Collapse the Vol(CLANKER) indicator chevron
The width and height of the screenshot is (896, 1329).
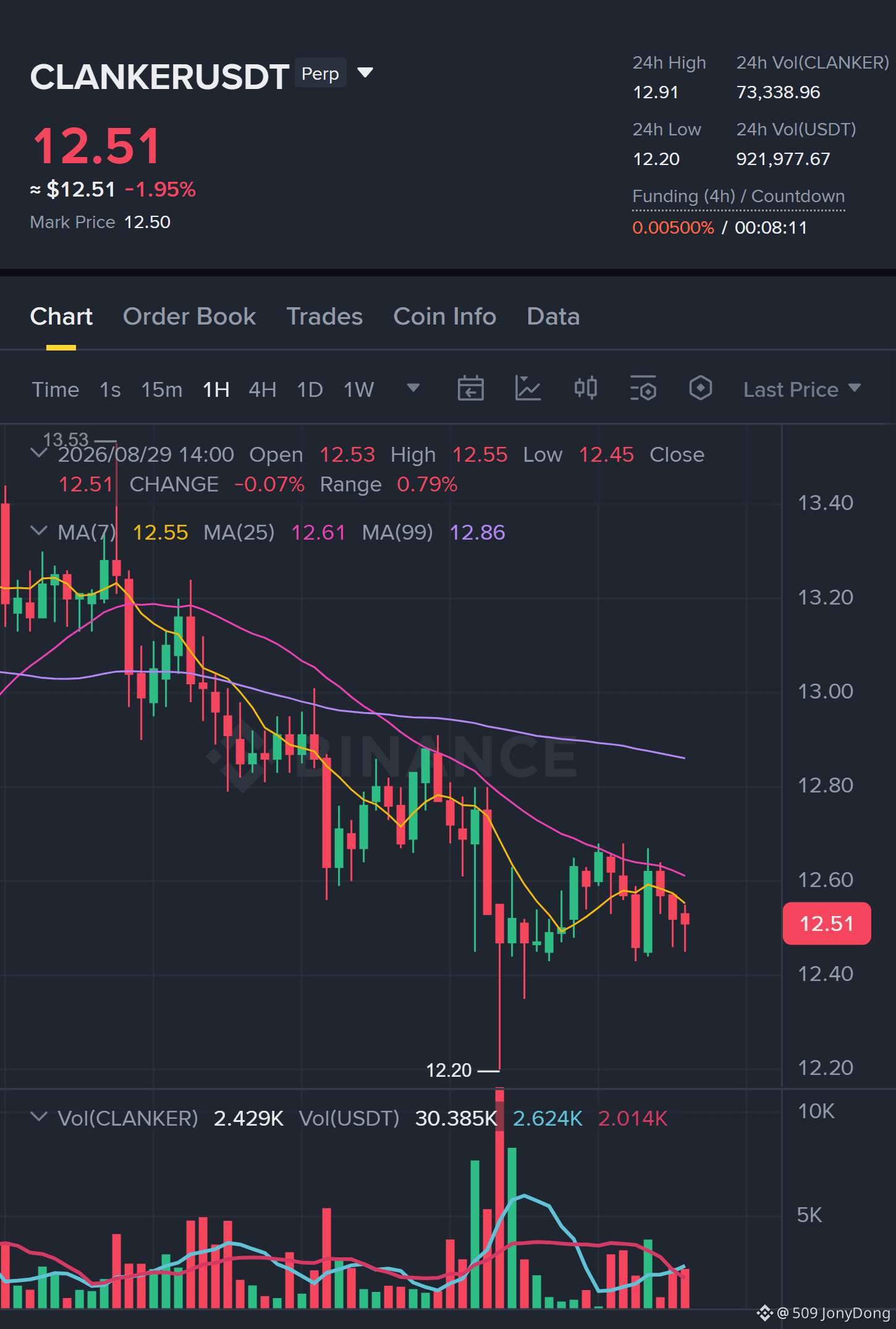point(38,1117)
